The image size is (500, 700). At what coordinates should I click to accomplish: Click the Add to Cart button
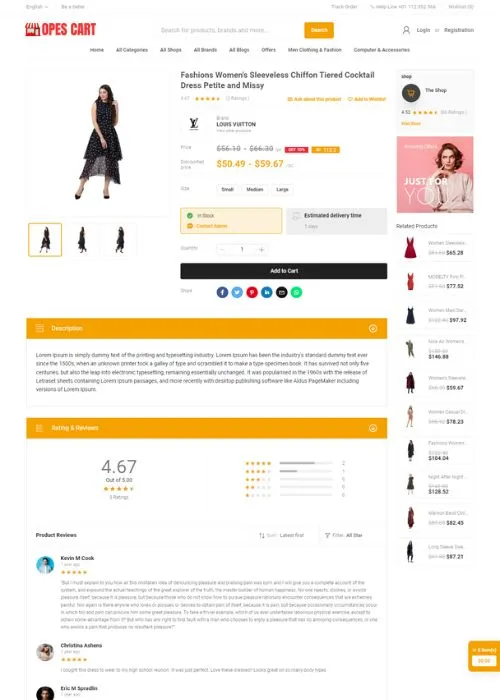[x=283, y=271]
